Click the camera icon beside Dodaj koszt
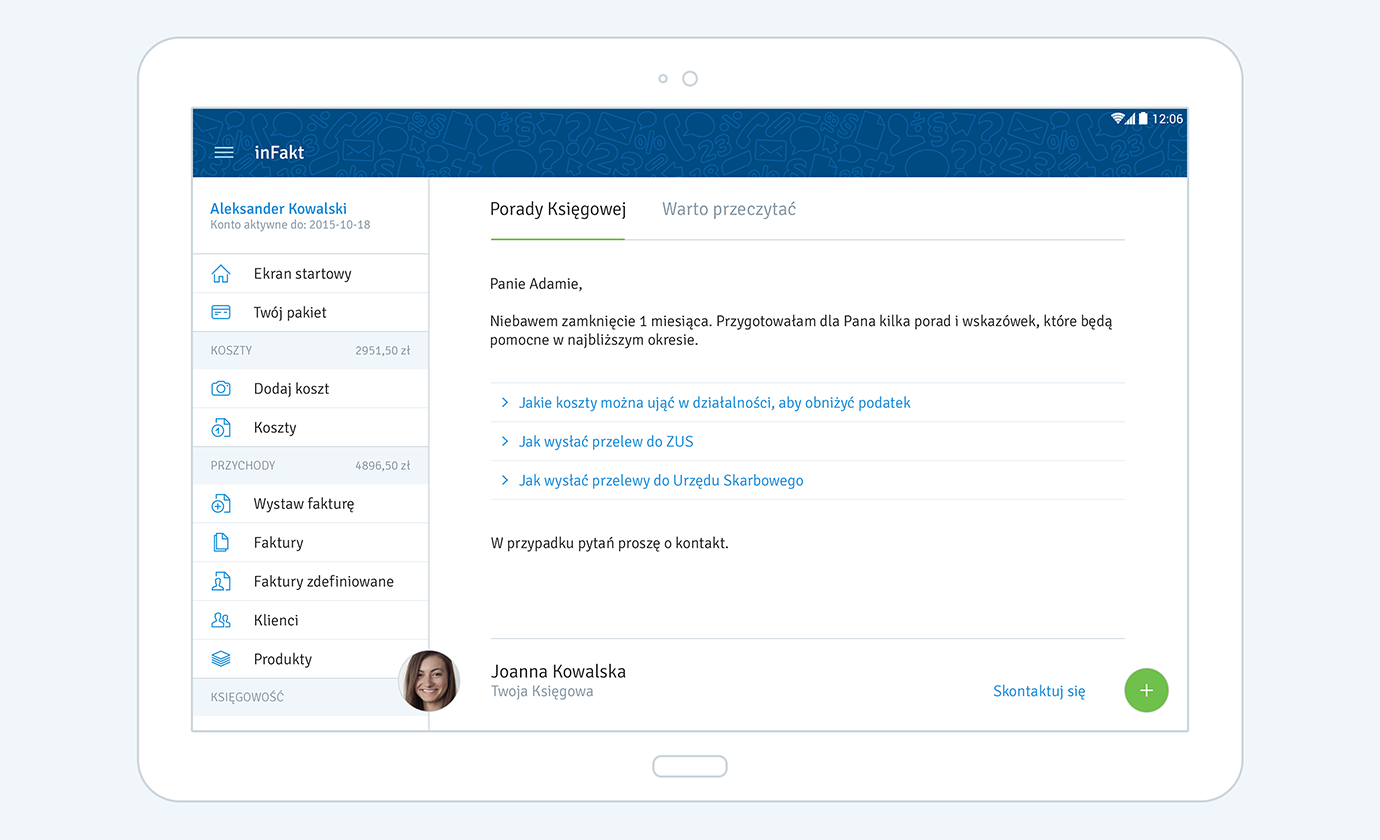 click(221, 388)
